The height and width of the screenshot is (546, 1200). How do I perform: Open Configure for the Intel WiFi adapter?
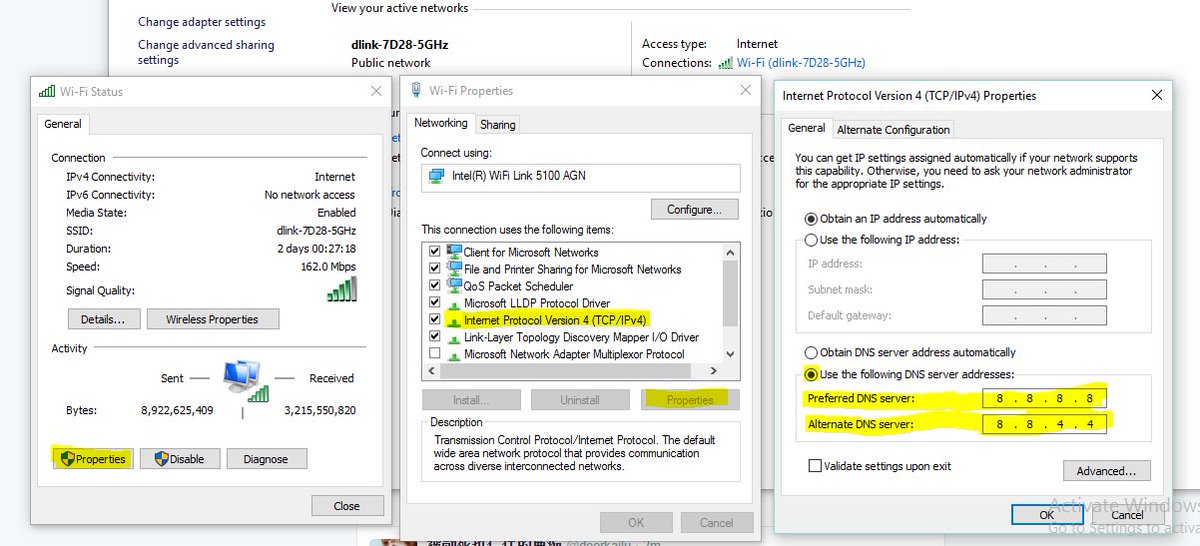[x=694, y=210]
